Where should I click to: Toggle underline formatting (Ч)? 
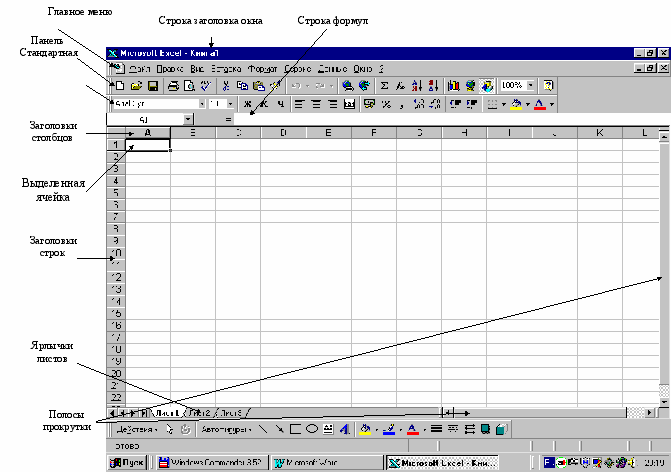click(x=281, y=104)
